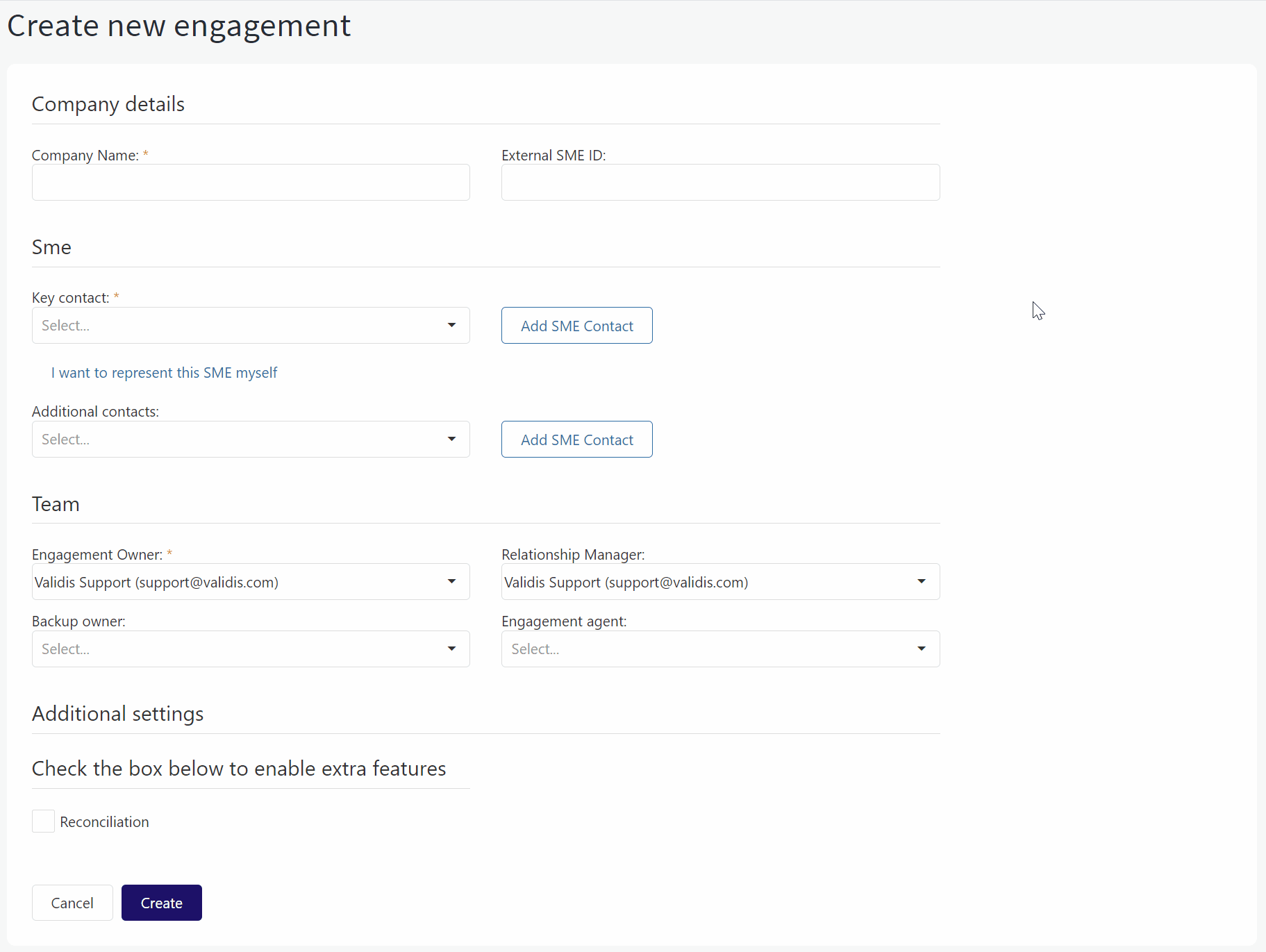
Task: Click the 'Engagement Owner:' field label
Action: (97, 555)
